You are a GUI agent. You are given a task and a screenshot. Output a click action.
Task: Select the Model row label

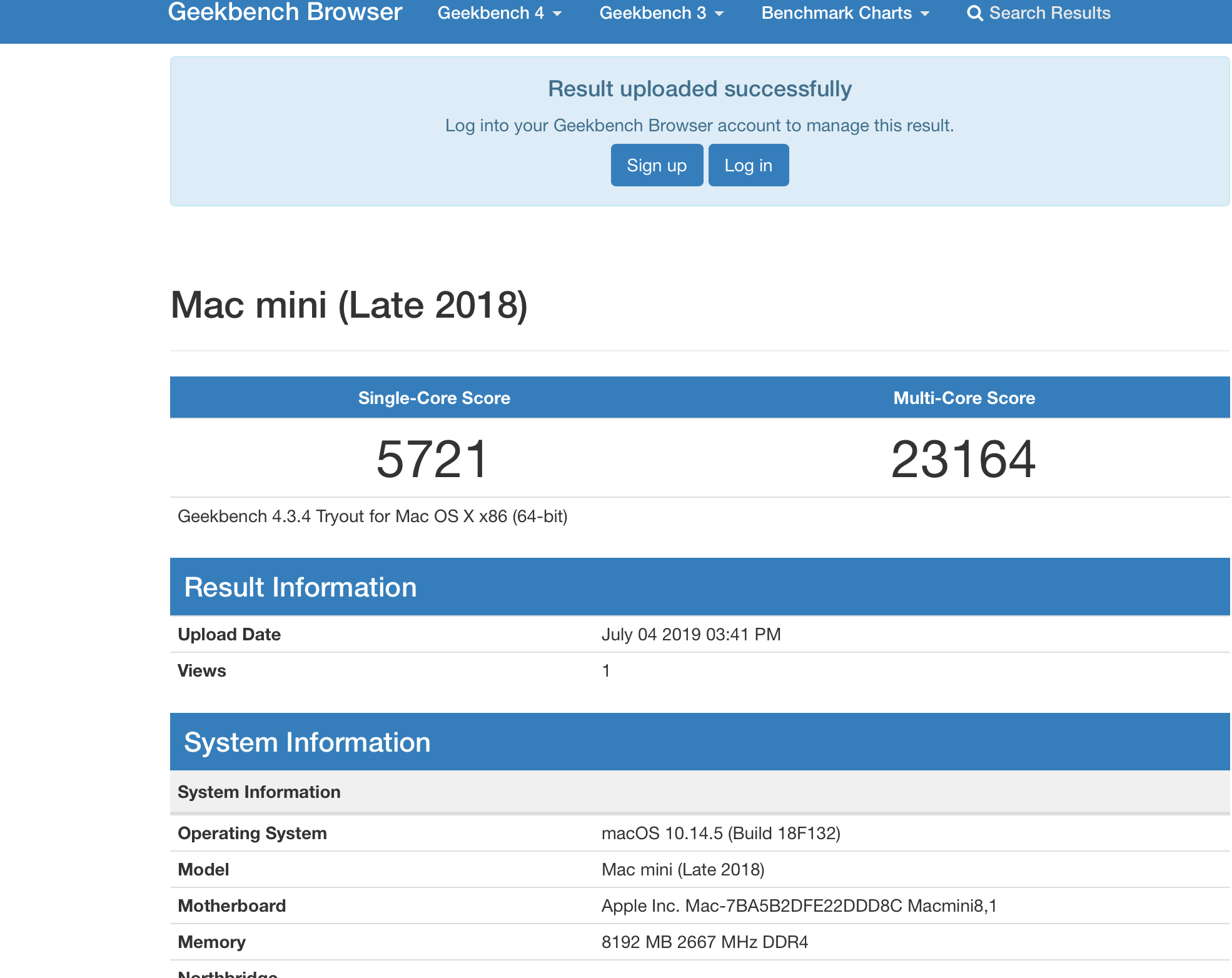(203, 870)
